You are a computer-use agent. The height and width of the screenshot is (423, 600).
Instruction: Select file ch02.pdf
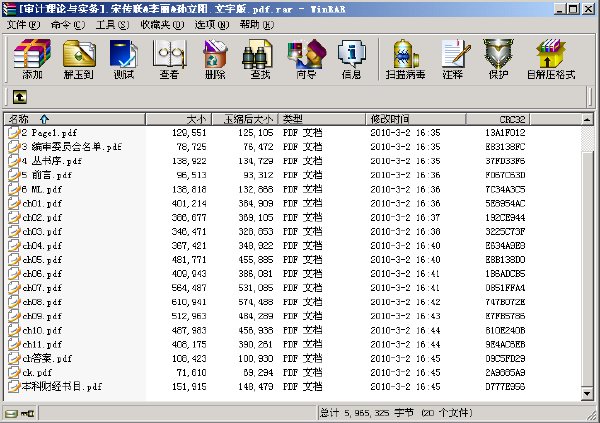pos(42,217)
